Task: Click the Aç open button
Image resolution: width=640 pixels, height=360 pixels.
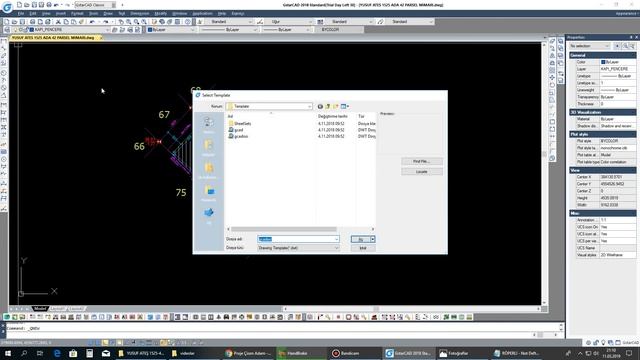Action: click(x=360, y=239)
